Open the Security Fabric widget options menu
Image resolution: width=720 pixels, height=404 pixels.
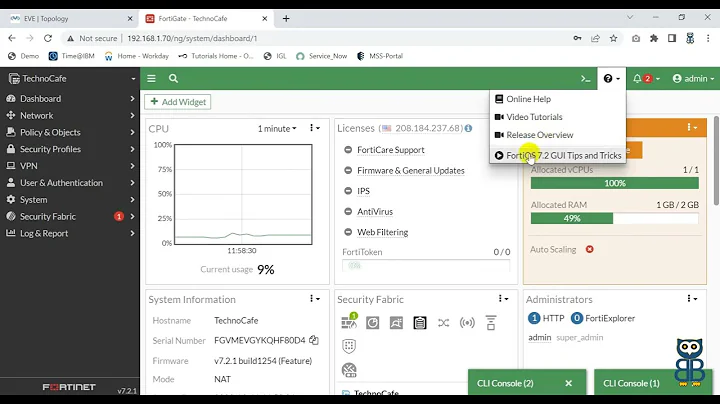click(503, 299)
